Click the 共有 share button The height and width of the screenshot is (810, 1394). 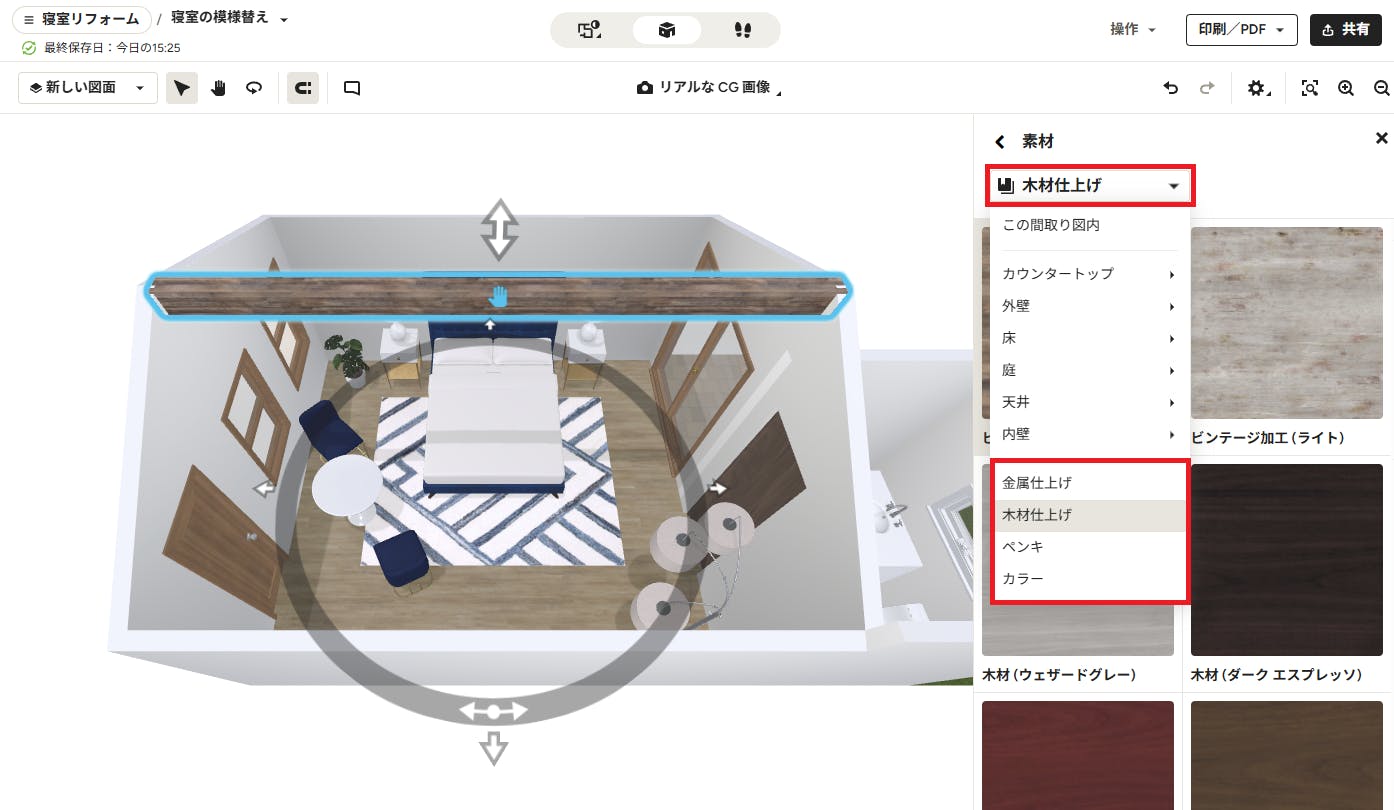pyautogui.click(x=1345, y=30)
